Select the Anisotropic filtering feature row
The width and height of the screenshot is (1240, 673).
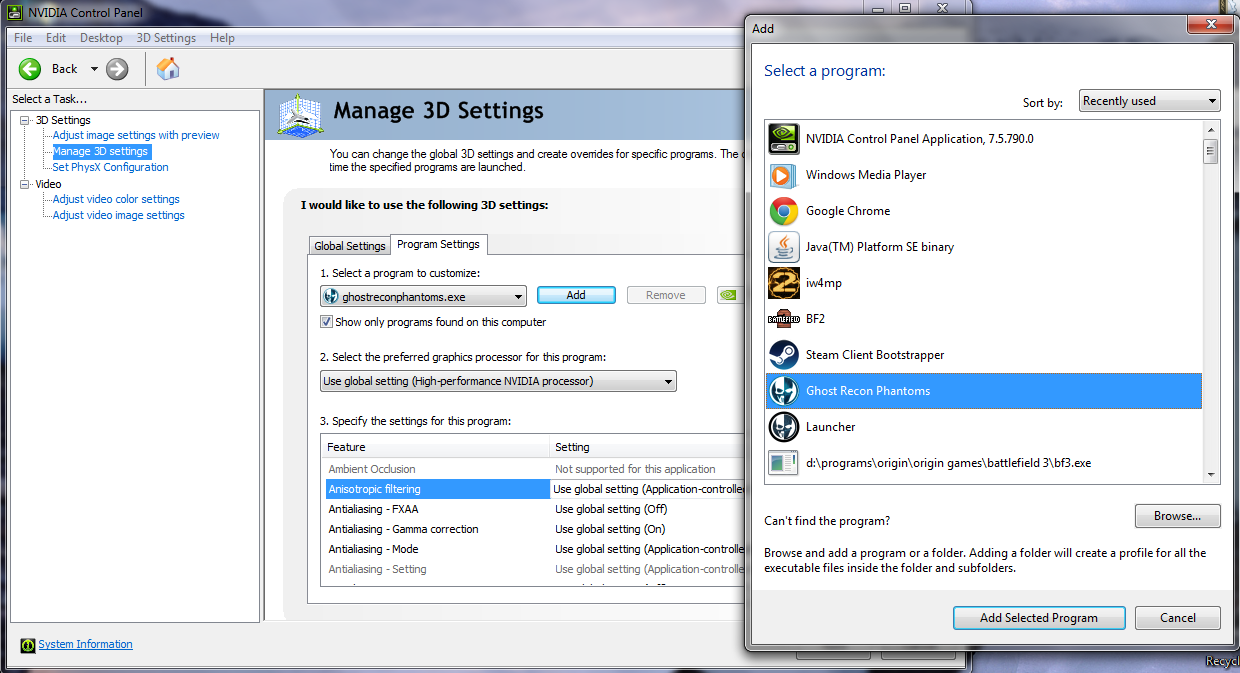(535, 489)
